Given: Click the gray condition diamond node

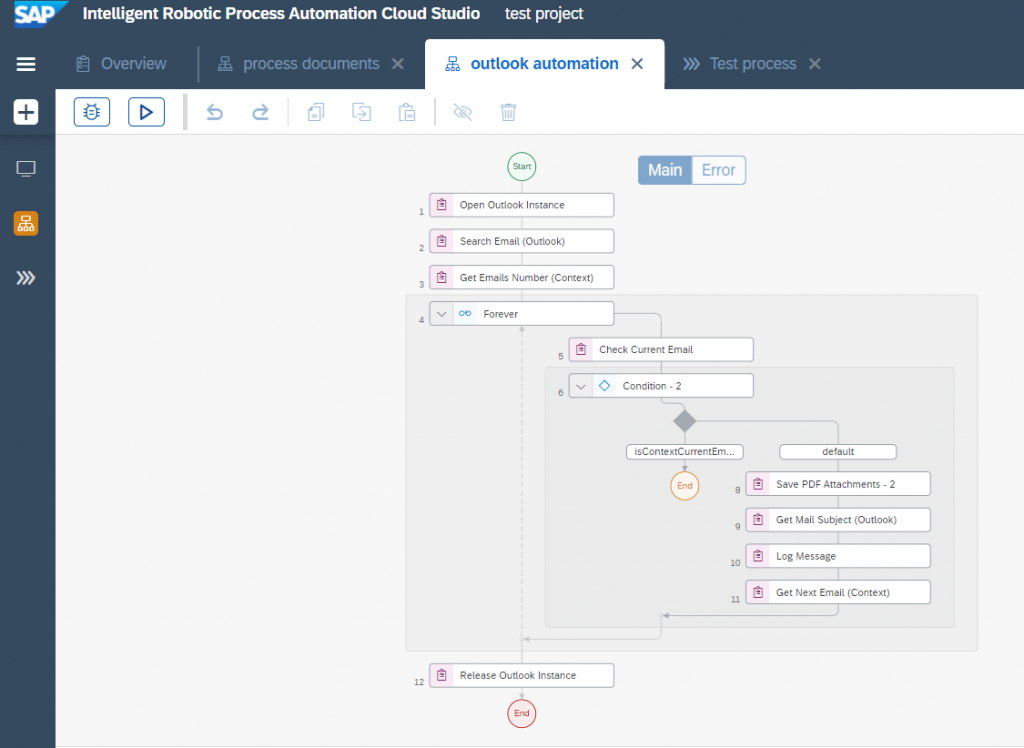Looking at the screenshot, I should click(x=684, y=421).
